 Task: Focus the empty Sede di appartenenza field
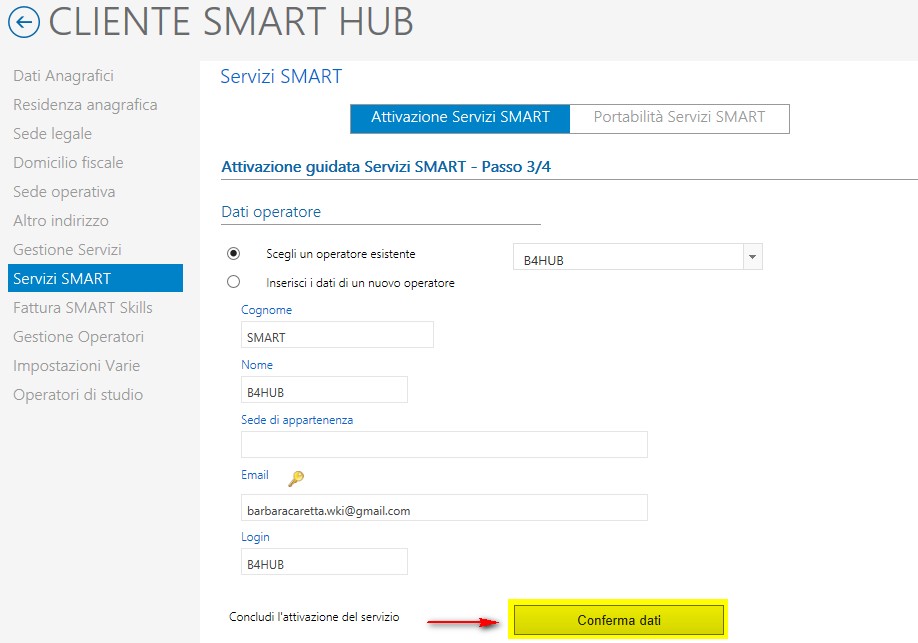444,444
